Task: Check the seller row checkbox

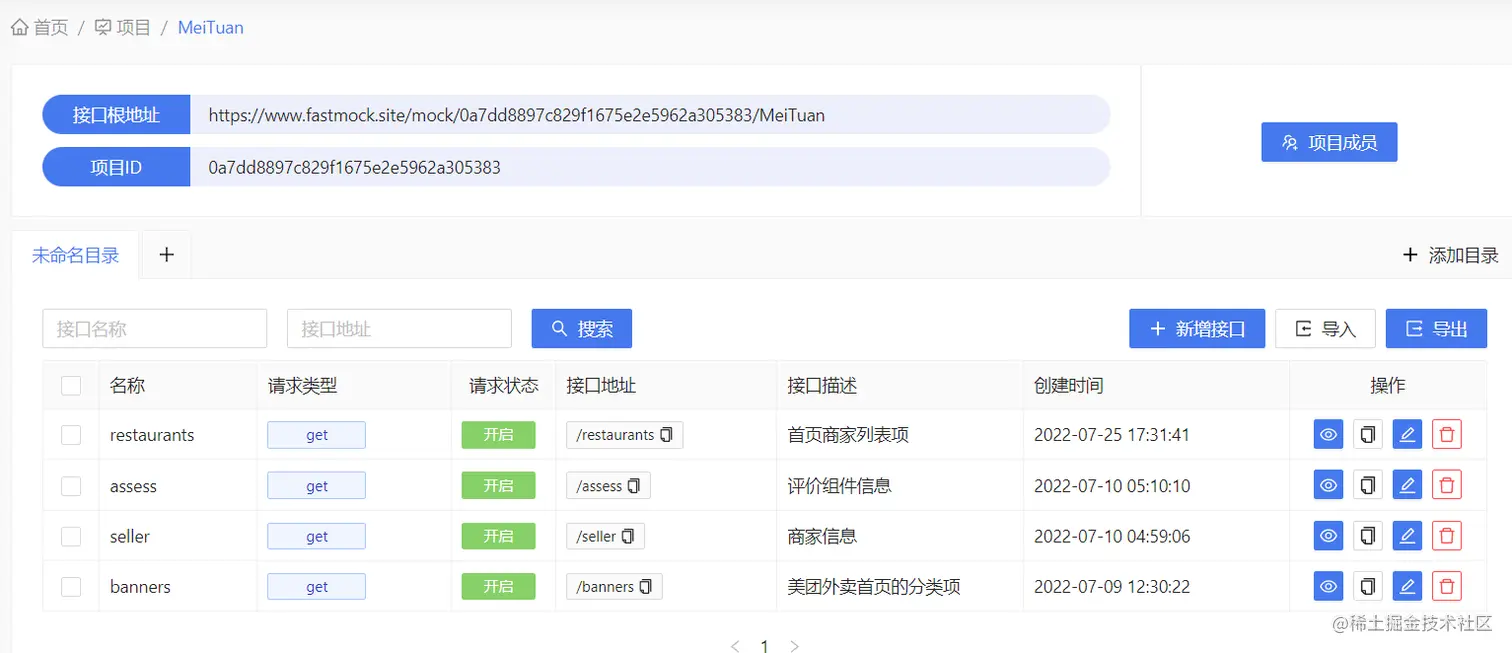Action: tap(71, 536)
